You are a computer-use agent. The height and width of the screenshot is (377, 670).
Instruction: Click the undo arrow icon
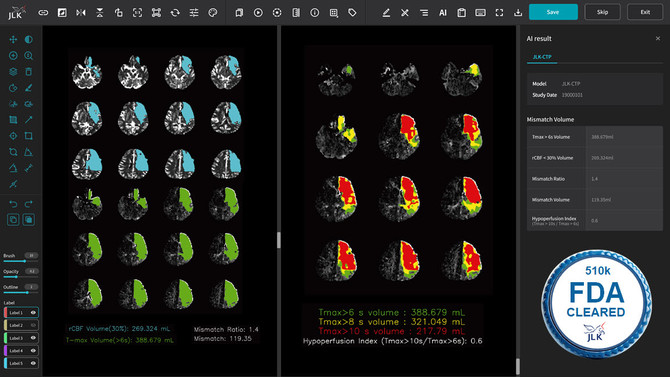13,204
